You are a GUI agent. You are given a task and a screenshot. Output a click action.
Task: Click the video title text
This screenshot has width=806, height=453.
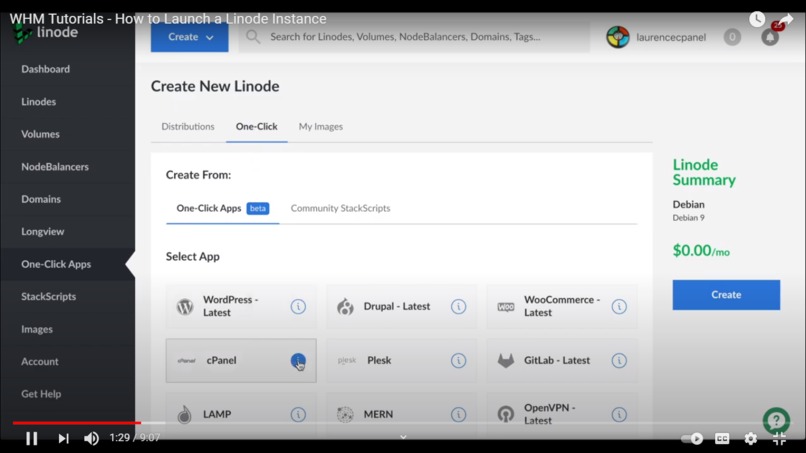[168, 19]
